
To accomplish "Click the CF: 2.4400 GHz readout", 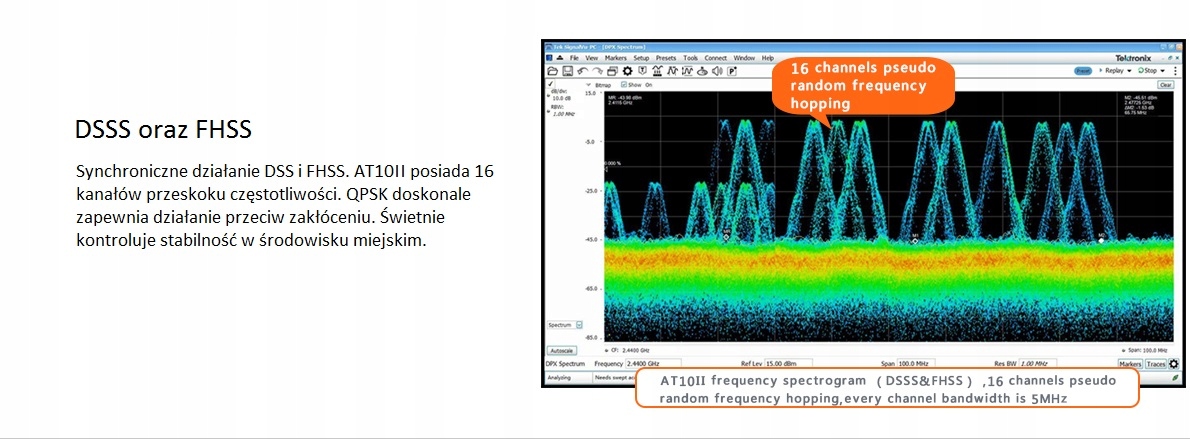I will (x=629, y=351).
